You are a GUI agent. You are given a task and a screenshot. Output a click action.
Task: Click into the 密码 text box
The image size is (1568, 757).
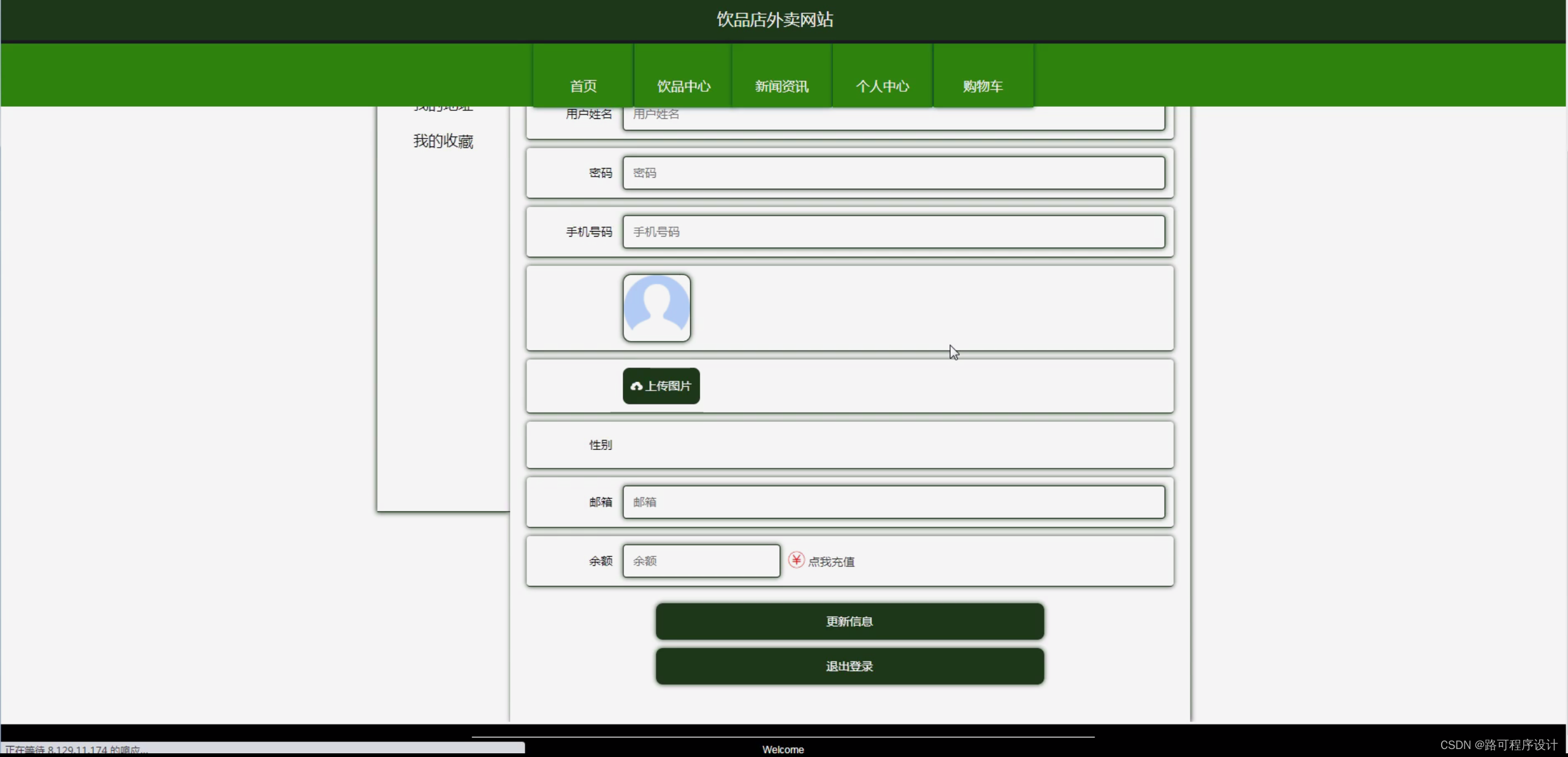pos(893,173)
